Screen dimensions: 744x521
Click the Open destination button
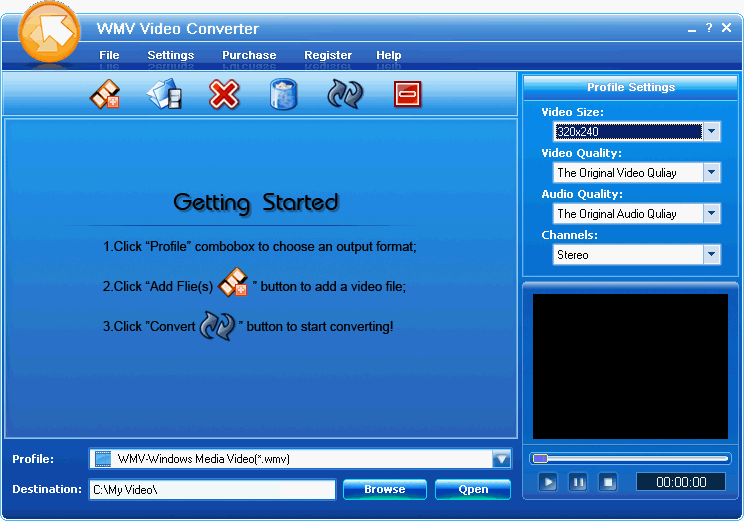[473, 489]
